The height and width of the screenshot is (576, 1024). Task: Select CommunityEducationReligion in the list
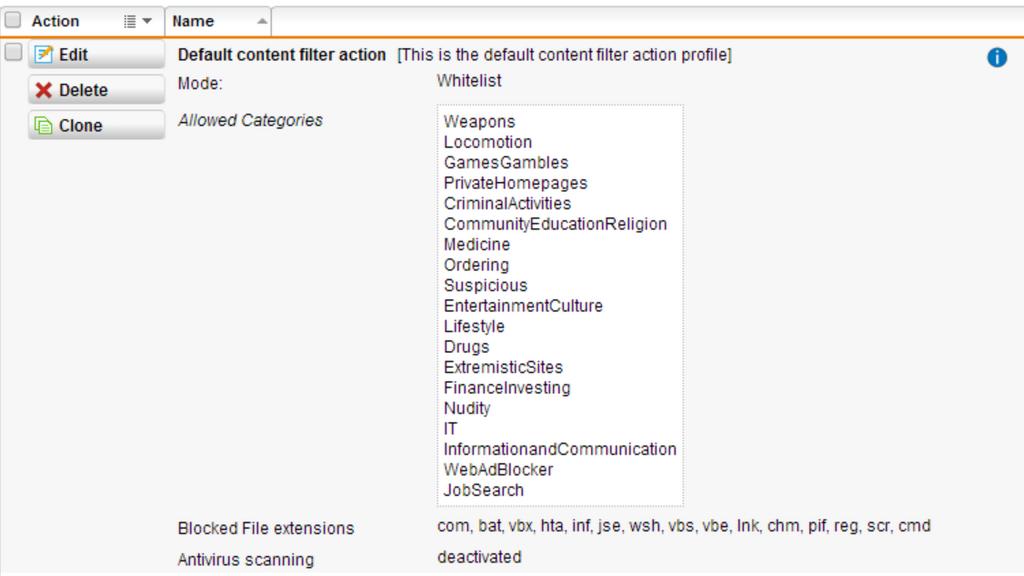tap(555, 224)
